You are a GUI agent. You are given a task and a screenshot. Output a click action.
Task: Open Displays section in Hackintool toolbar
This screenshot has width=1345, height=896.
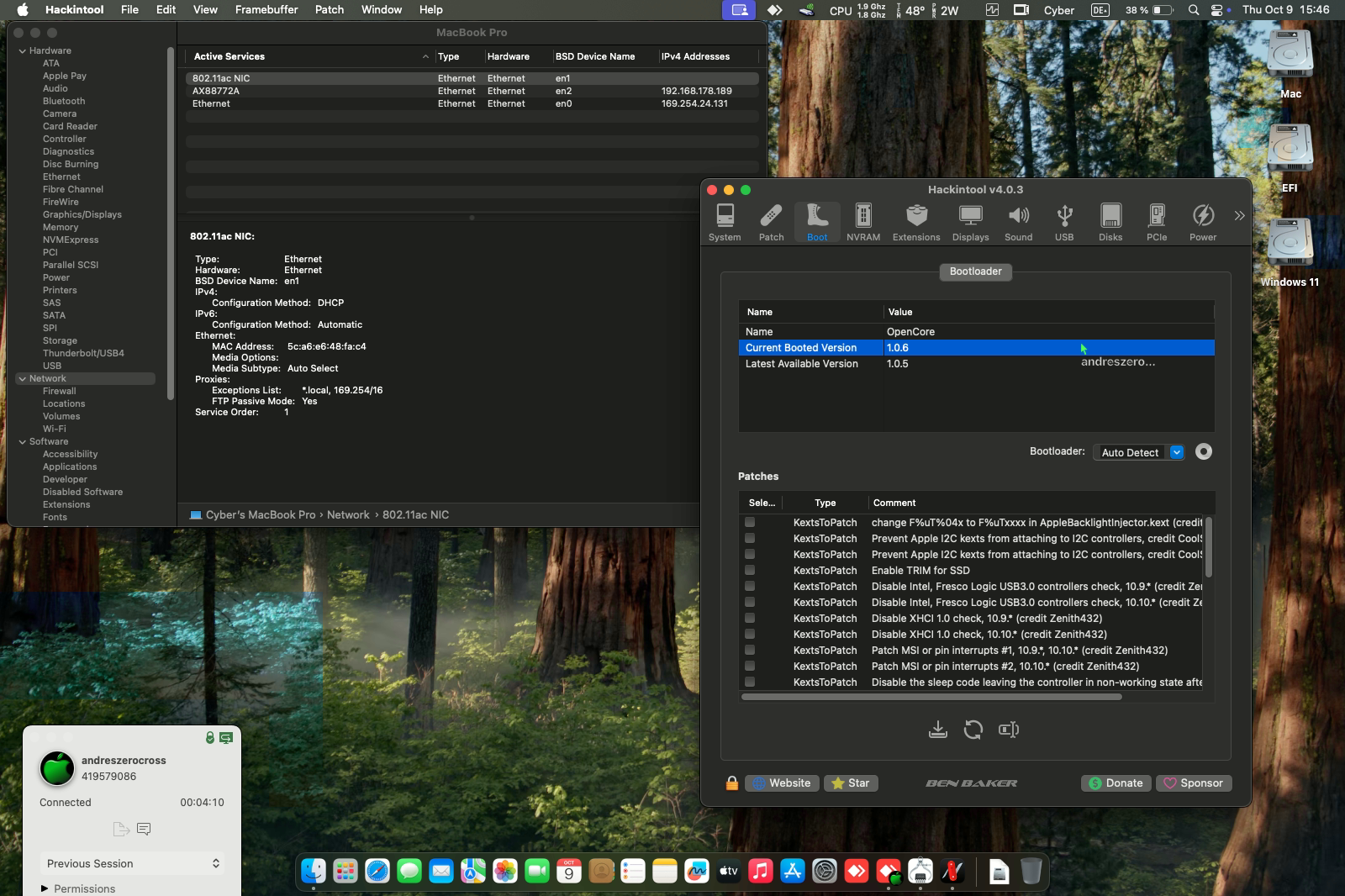(970, 223)
